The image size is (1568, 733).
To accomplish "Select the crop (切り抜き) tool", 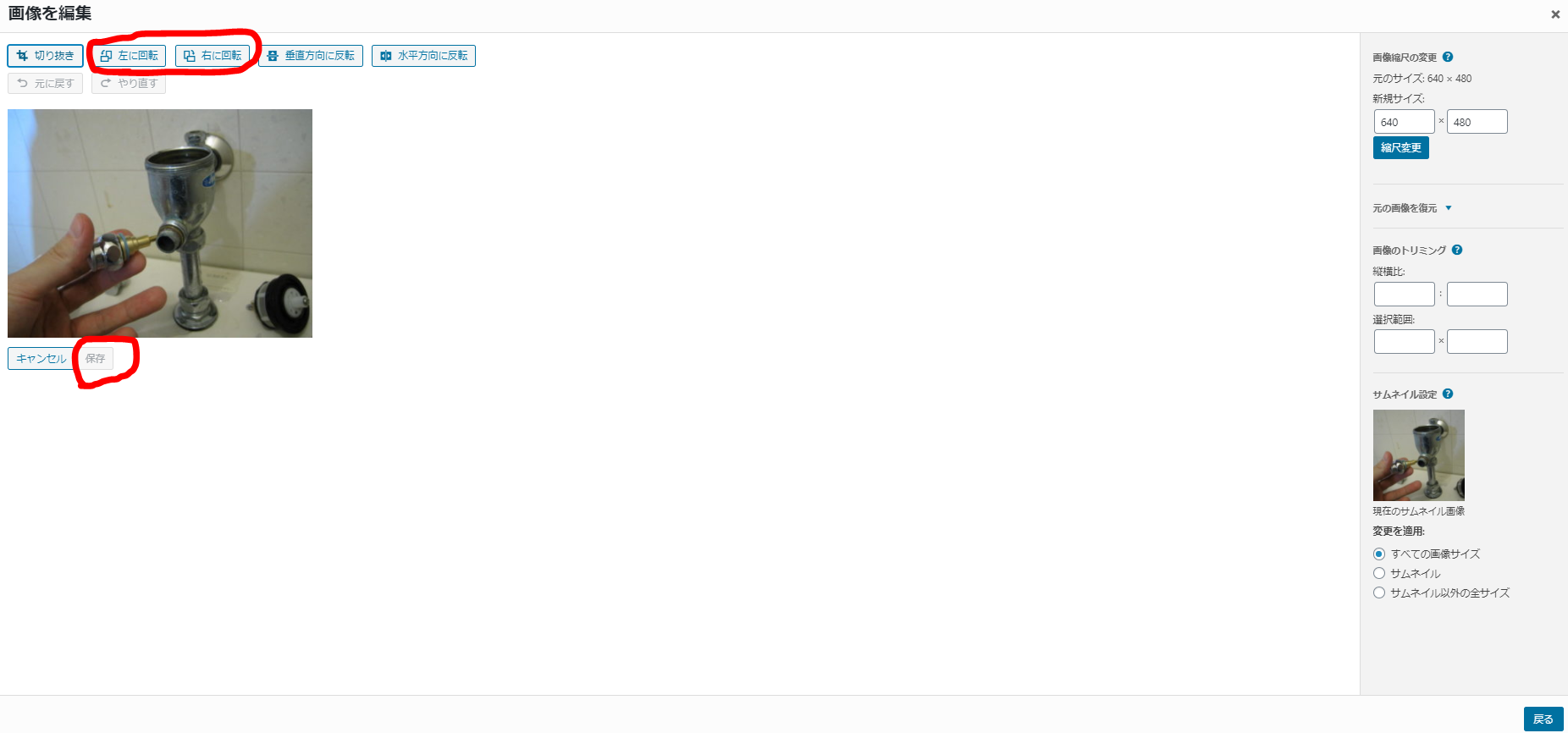I will click(45, 56).
